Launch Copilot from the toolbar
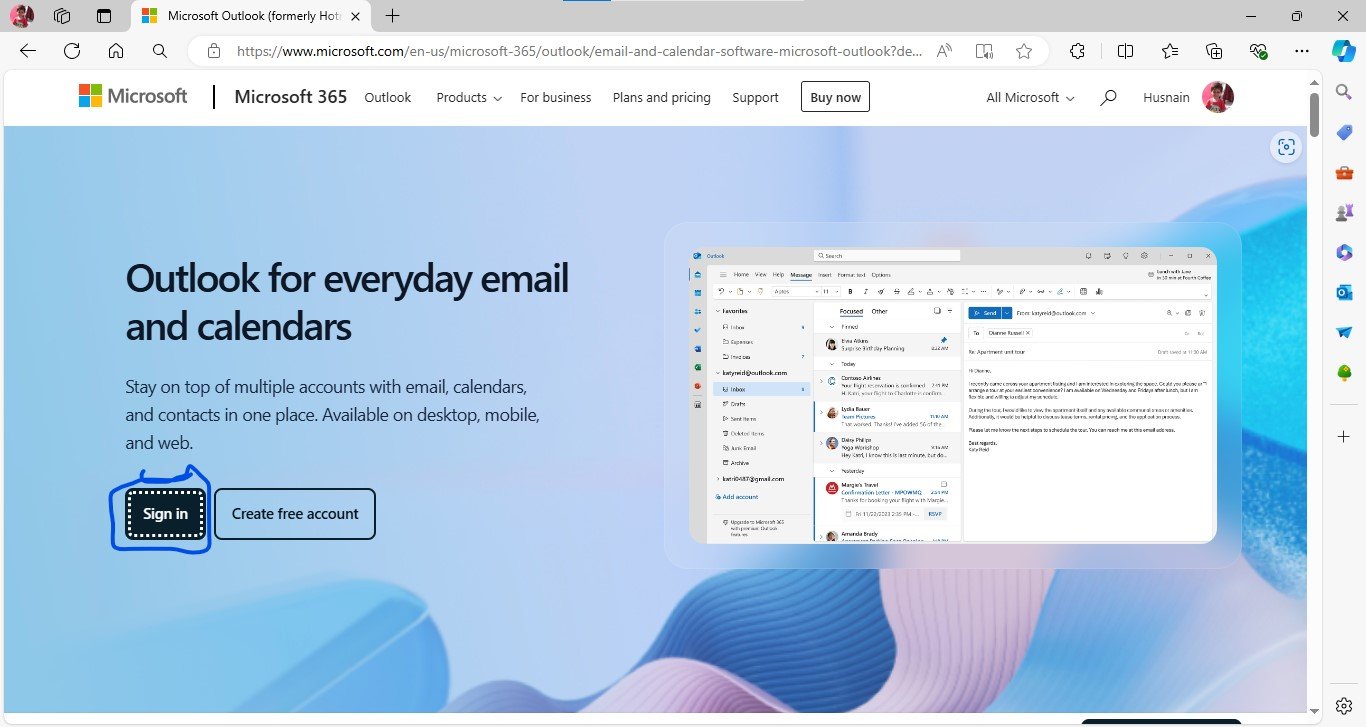 point(1343,51)
